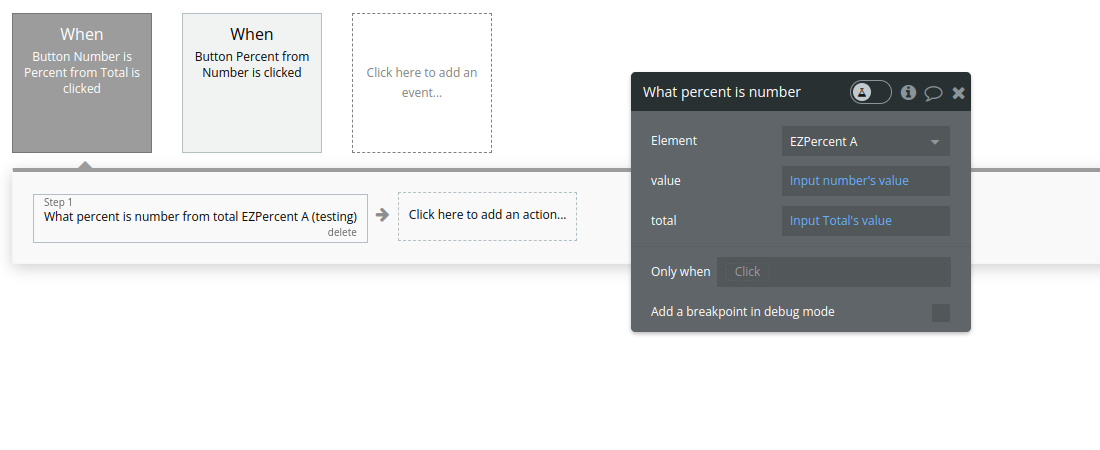
Task: Open the info icon in panel header
Action: [908, 92]
